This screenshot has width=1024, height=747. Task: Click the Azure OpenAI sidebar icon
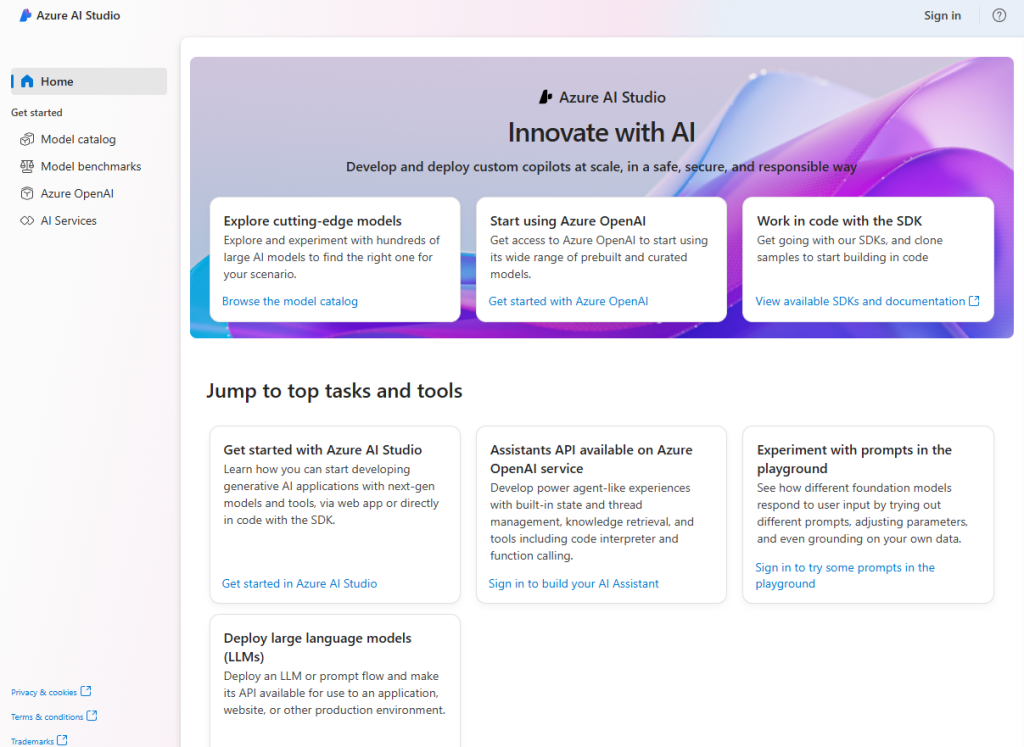[x=27, y=194]
